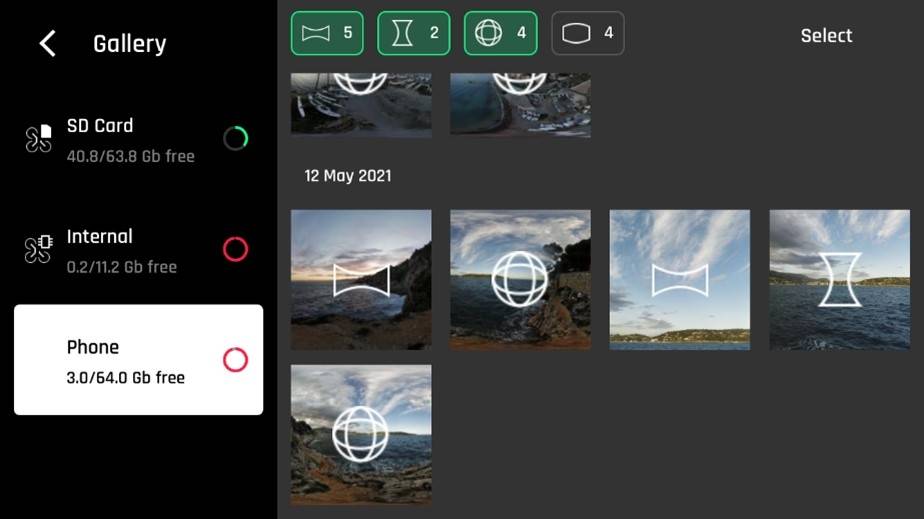Open the horizontal panorama with cloudy sky

679,280
